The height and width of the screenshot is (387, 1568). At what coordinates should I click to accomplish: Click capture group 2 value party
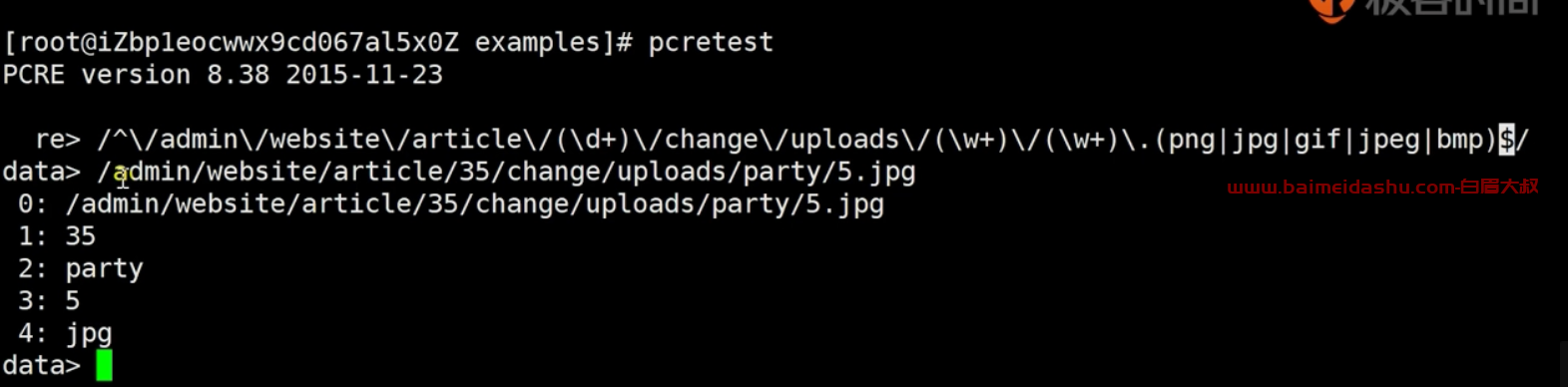104,269
